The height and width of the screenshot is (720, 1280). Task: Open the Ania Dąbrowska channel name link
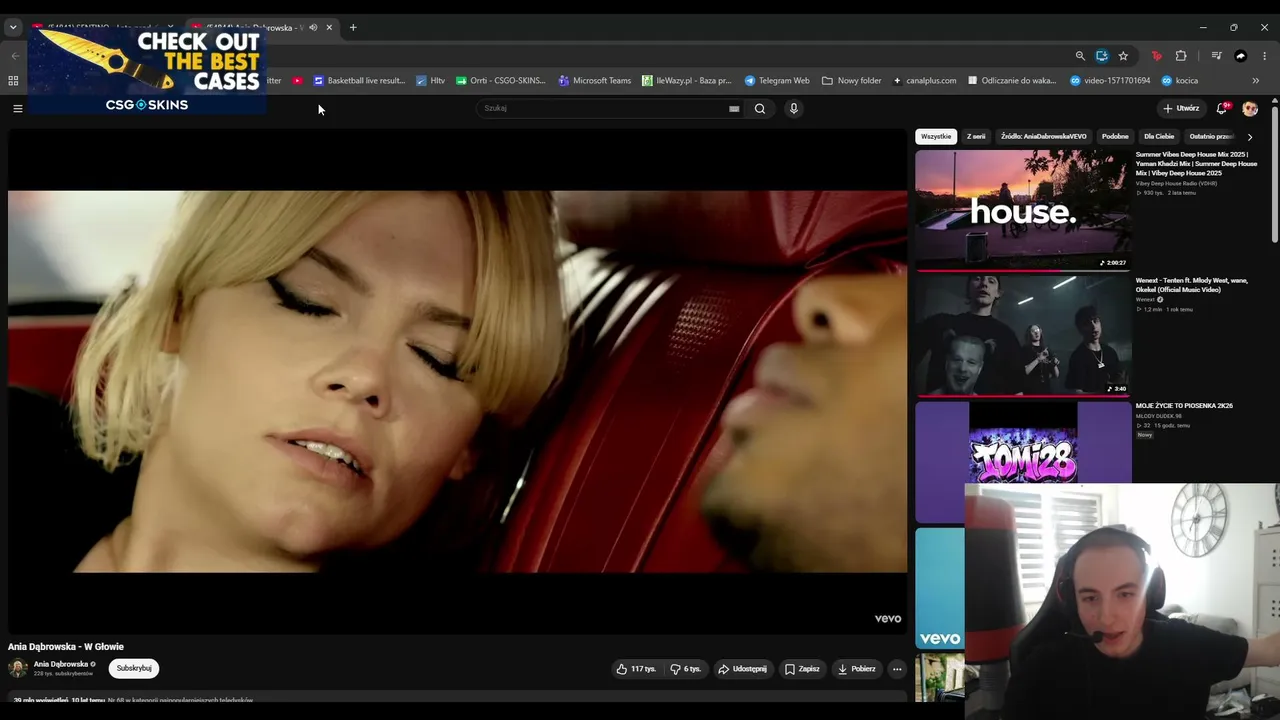coord(61,664)
